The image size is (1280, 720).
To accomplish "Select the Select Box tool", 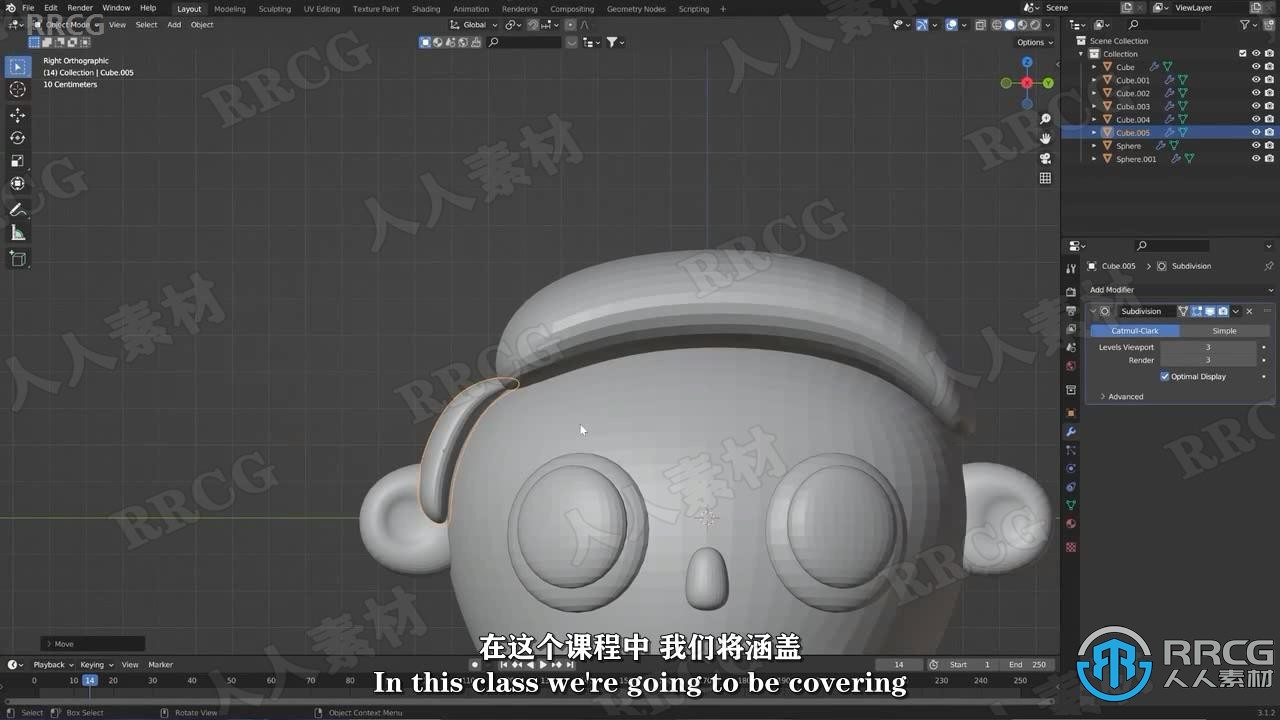I will click(18, 67).
